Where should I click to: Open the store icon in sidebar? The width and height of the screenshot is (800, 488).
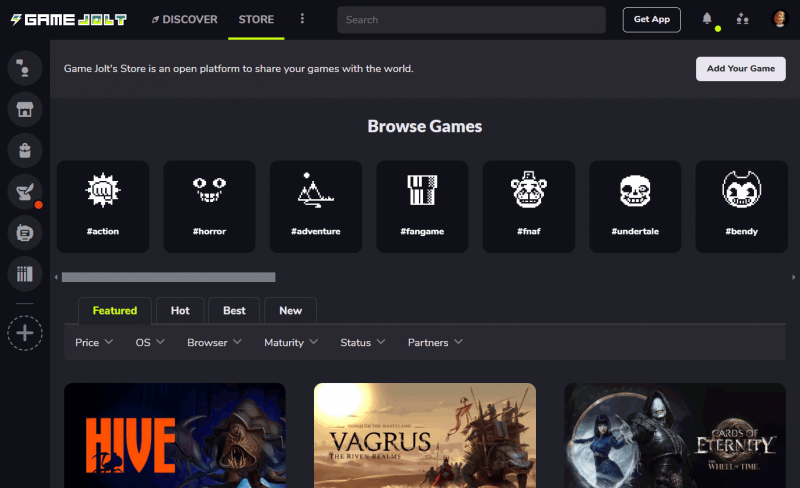pos(25,109)
